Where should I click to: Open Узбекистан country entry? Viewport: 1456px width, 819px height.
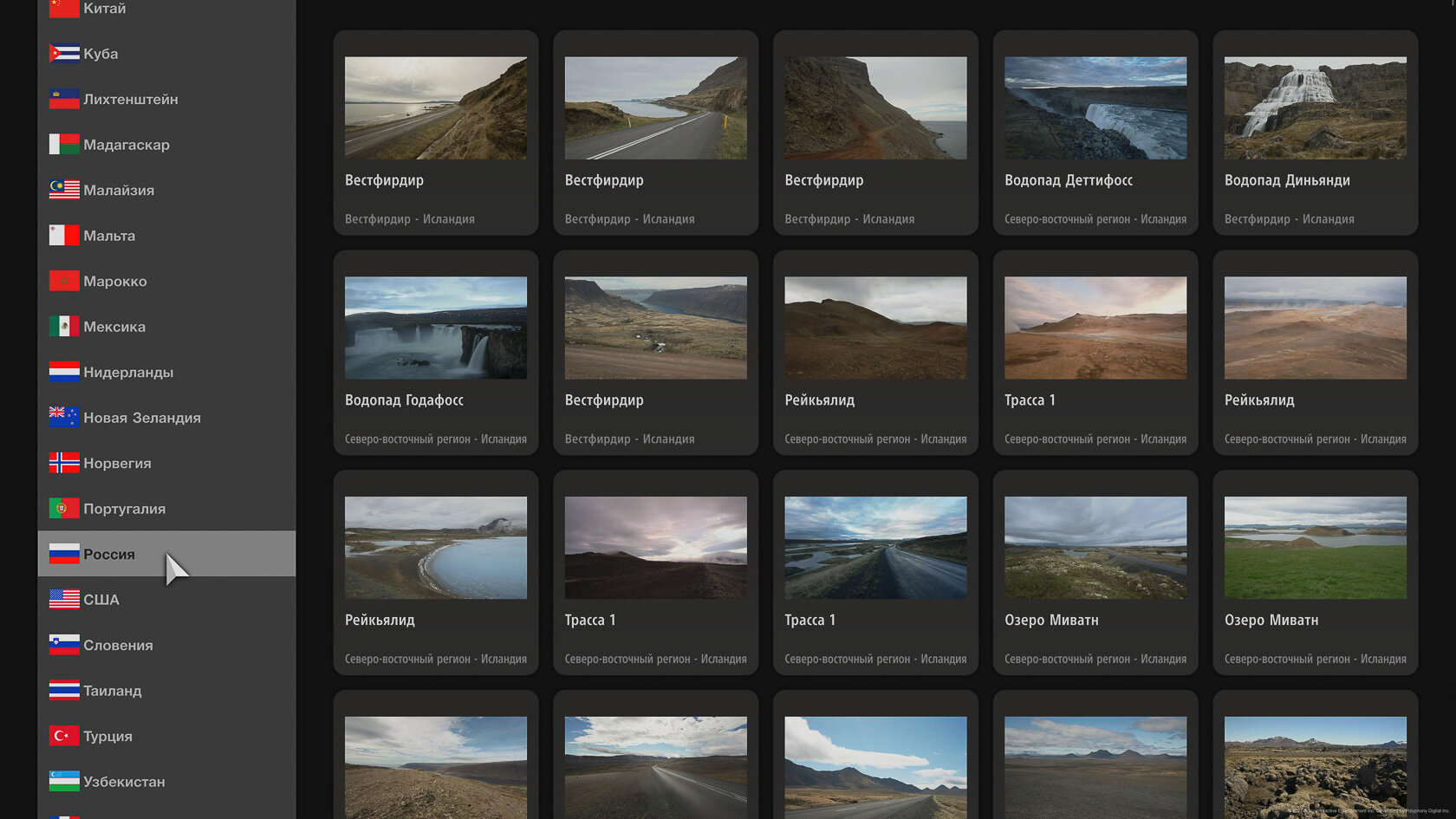pyautogui.click(x=166, y=782)
